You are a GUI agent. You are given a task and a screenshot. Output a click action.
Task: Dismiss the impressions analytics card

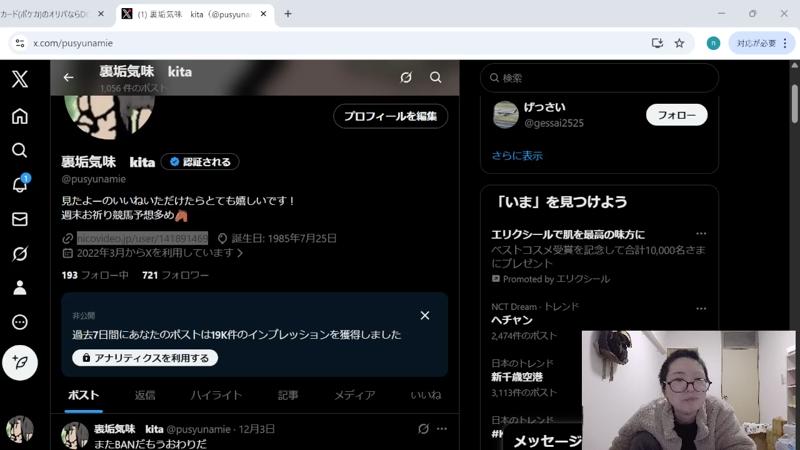click(x=424, y=315)
